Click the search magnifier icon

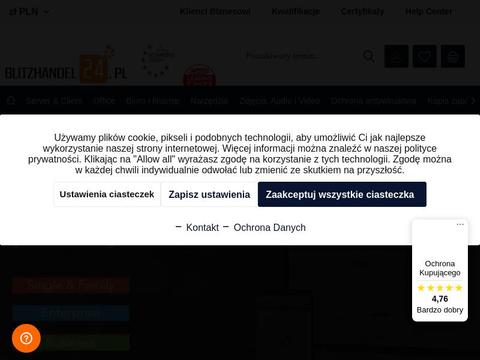(368, 56)
